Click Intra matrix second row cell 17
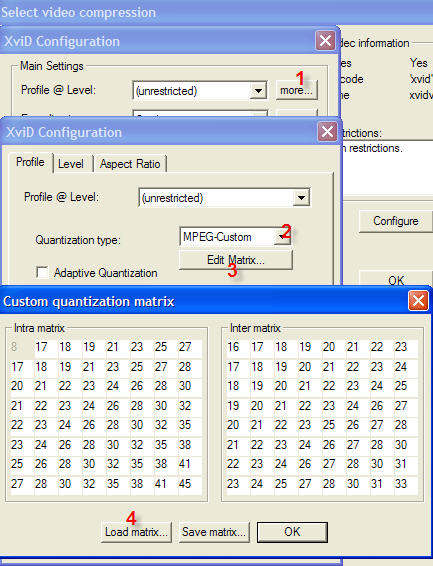 pos(22,367)
